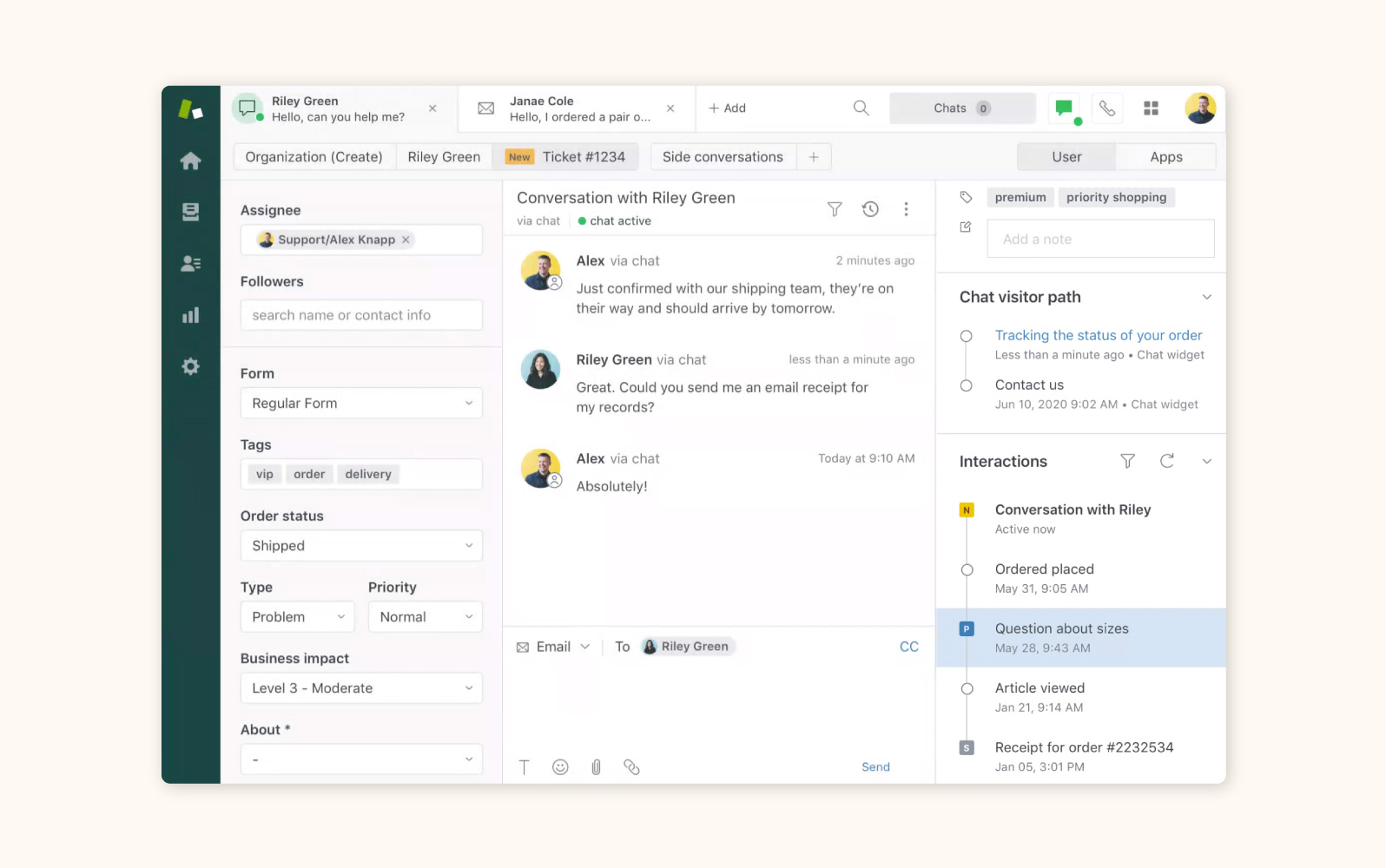Switch to Janae Cole ticket tab
This screenshot has width=1386, height=868.
pyautogui.click(x=577, y=108)
